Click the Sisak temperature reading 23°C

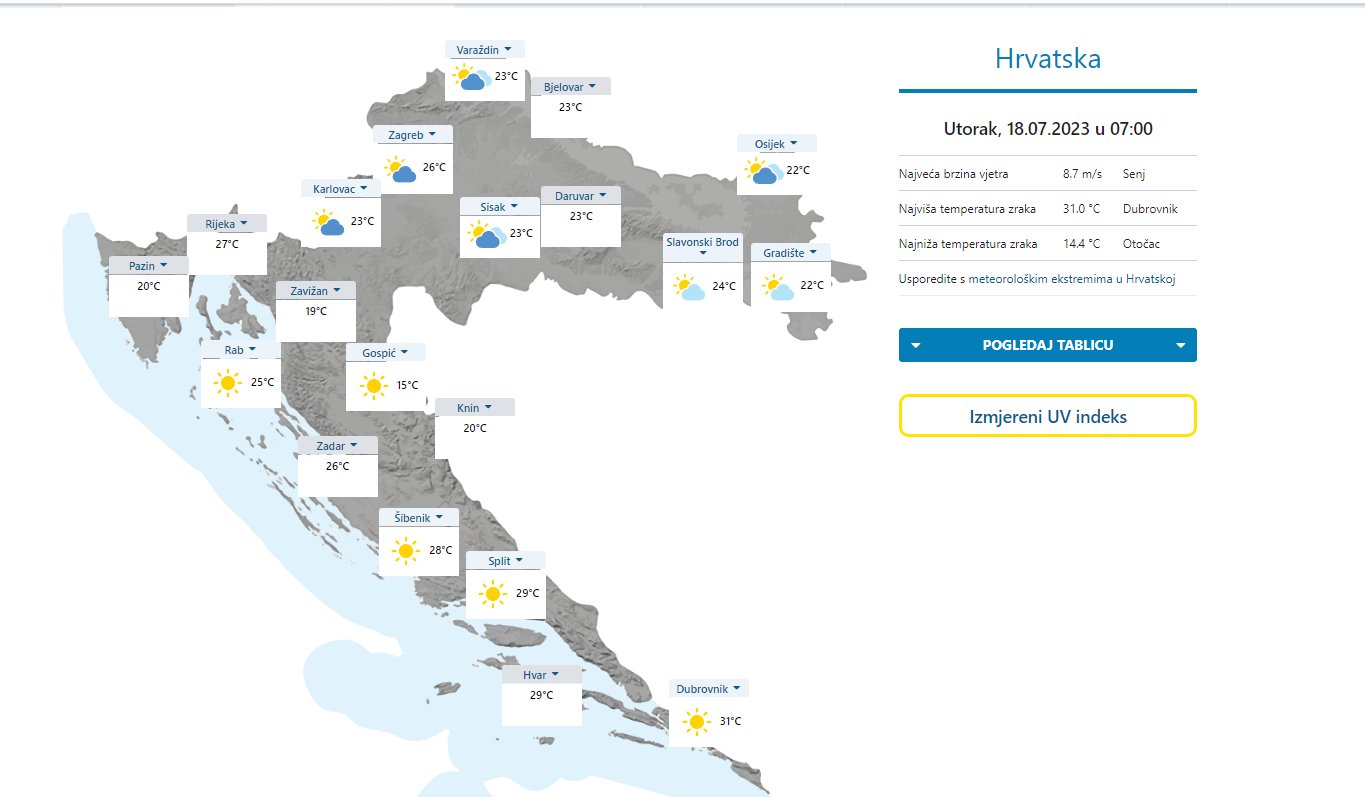521,234
